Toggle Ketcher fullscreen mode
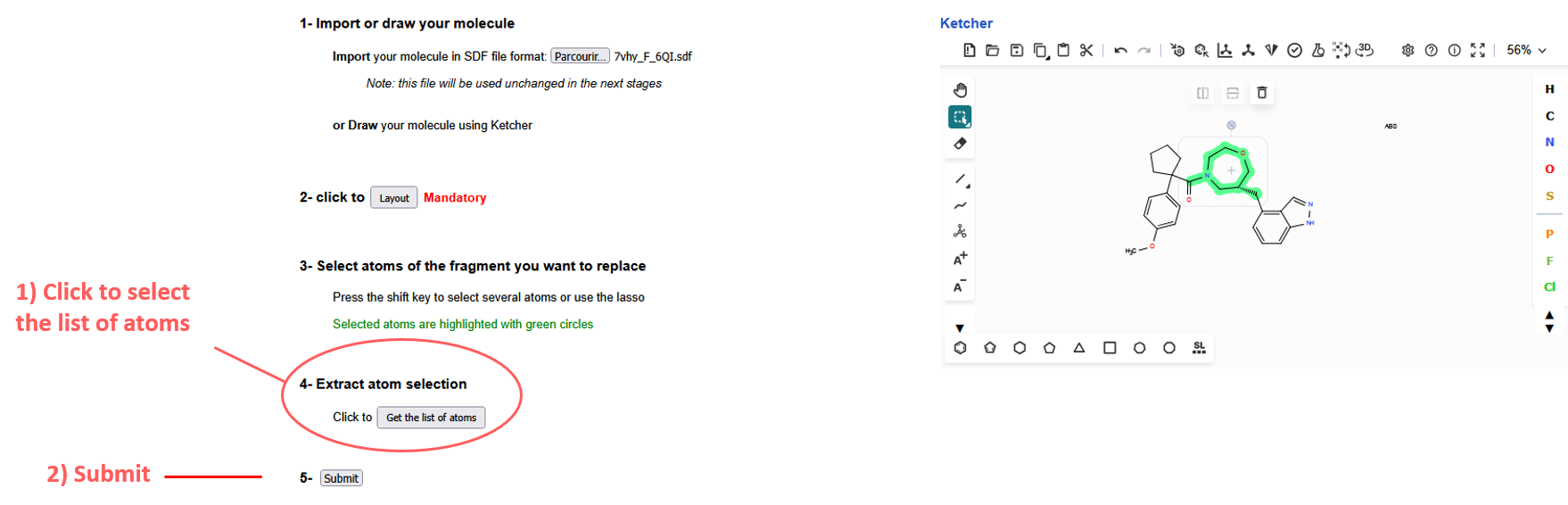Image resolution: width=1568 pixels, height=505 pixels. pos(1478,51)
